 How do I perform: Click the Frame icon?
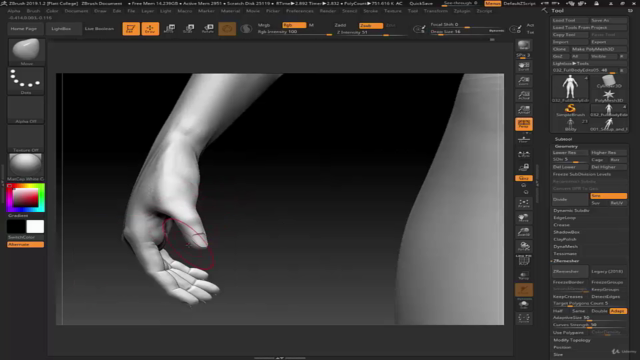click(x=524, y=204)
